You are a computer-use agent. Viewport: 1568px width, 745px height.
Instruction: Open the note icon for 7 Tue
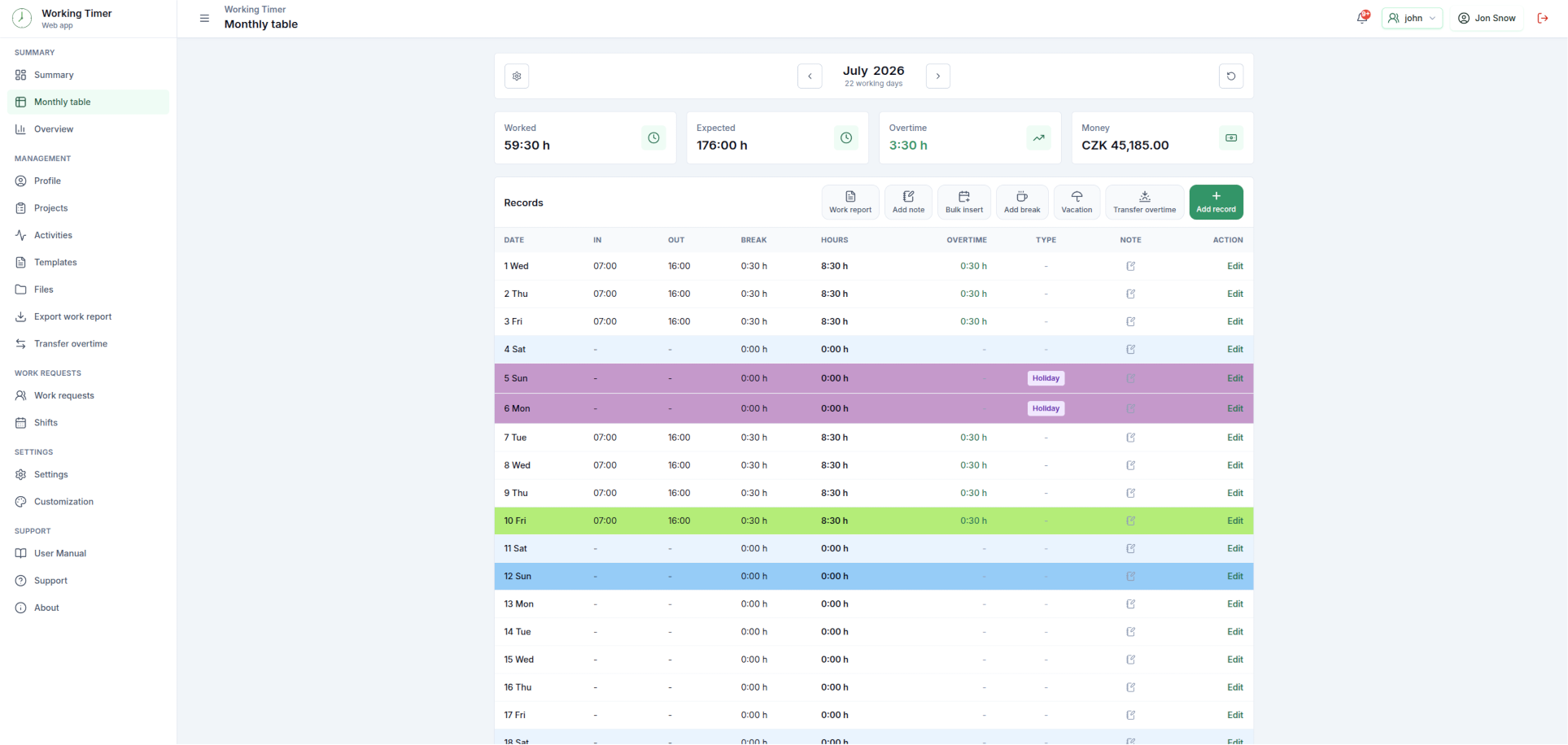[x=1130, y=438]
